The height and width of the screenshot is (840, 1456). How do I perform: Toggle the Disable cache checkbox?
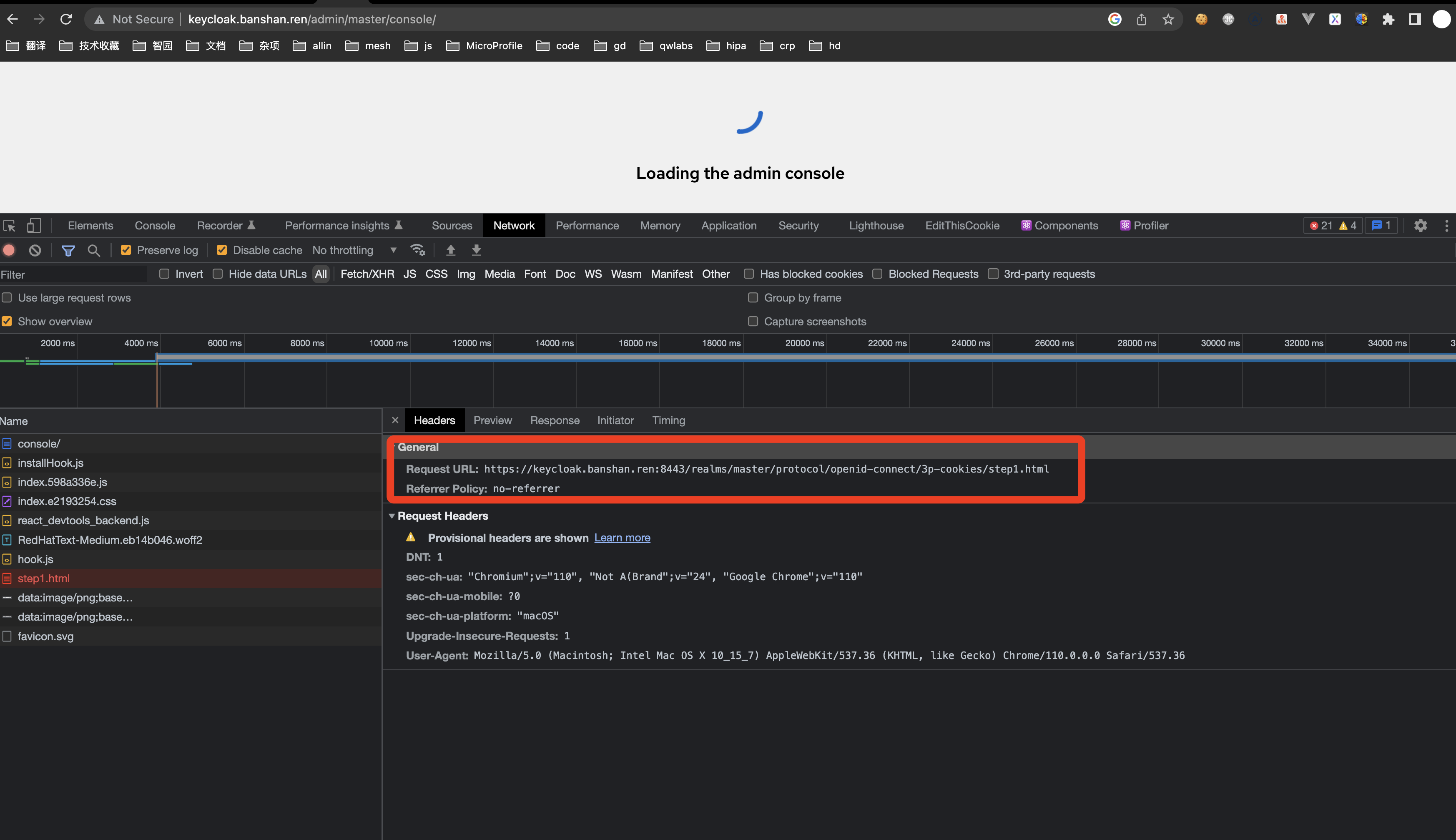pos(221,250)
